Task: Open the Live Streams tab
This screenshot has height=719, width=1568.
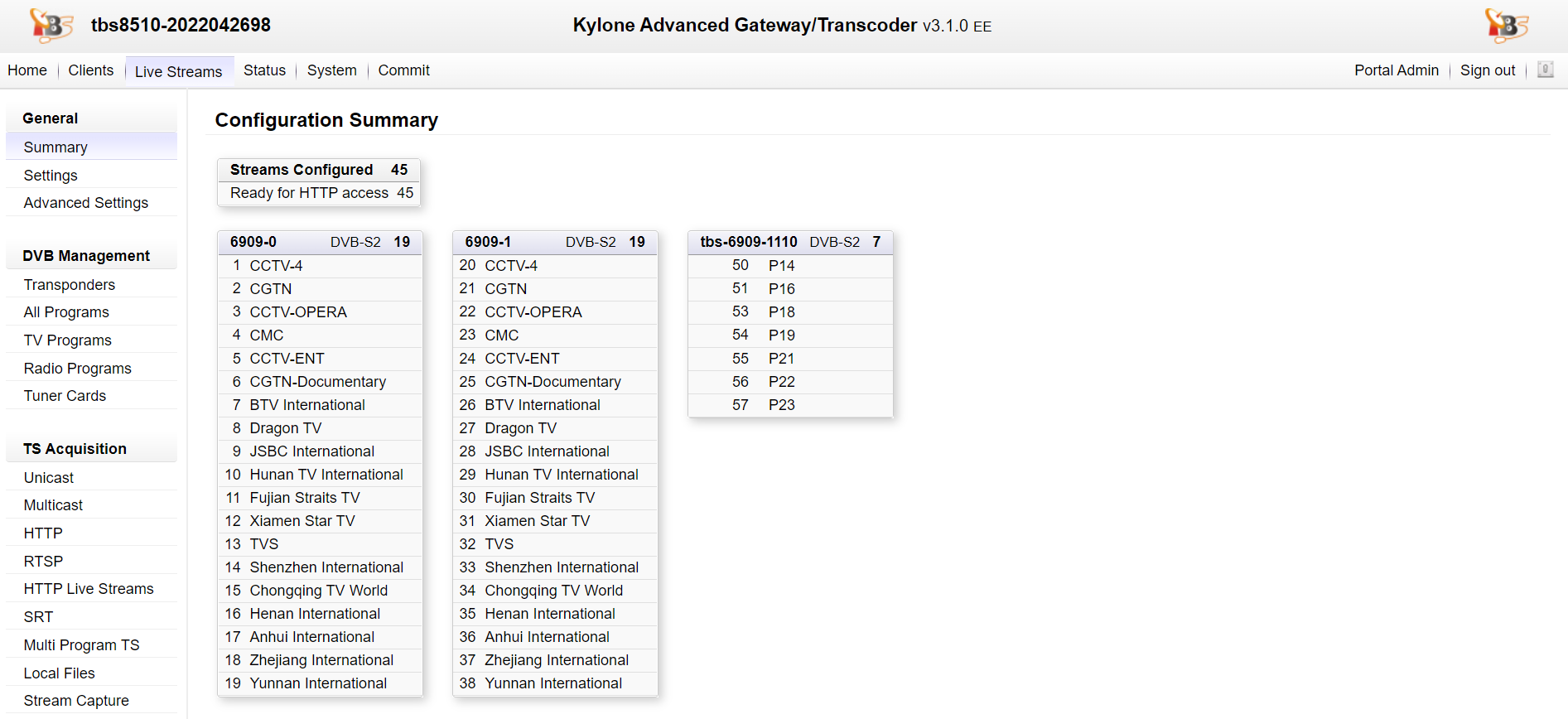Action: click(x=178, y=71)
